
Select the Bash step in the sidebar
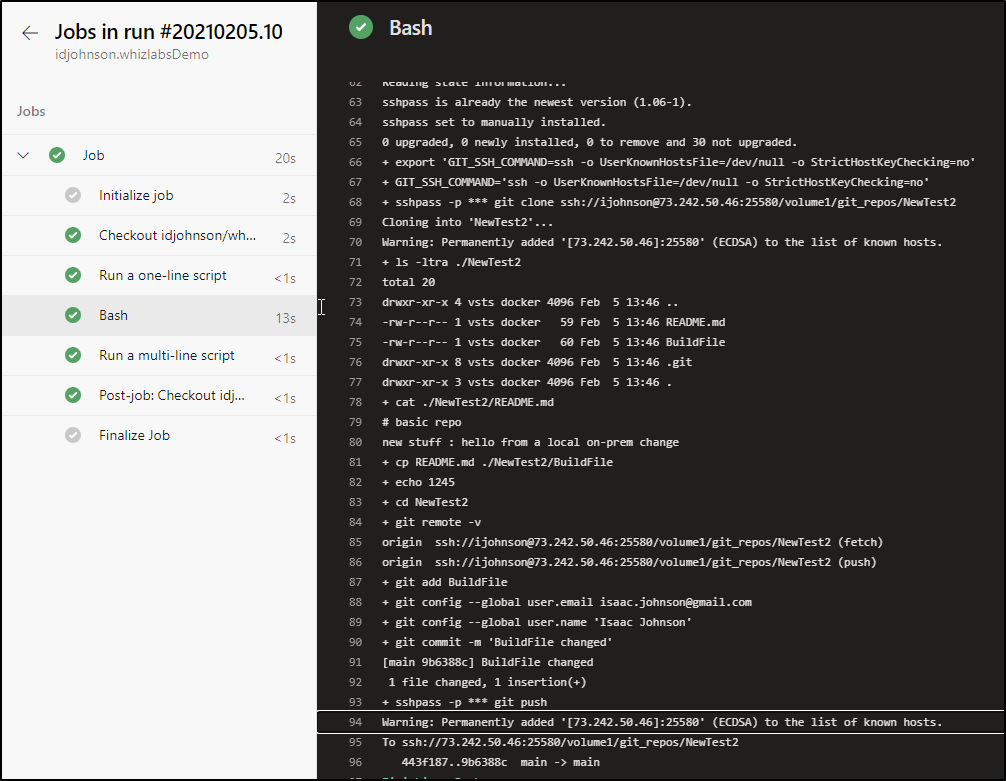click(x=113, y=314)
